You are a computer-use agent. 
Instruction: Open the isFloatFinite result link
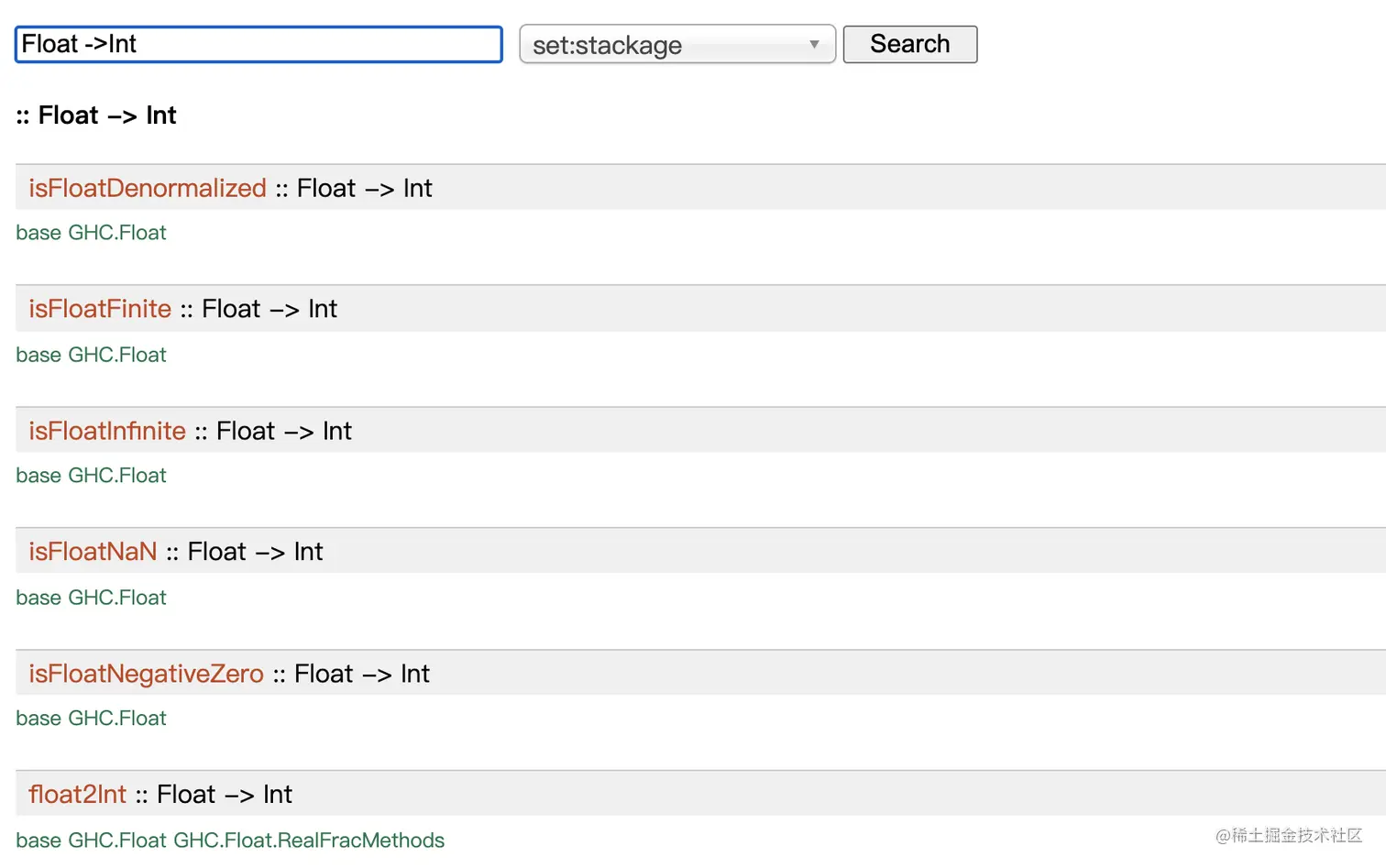coord(100,309)
